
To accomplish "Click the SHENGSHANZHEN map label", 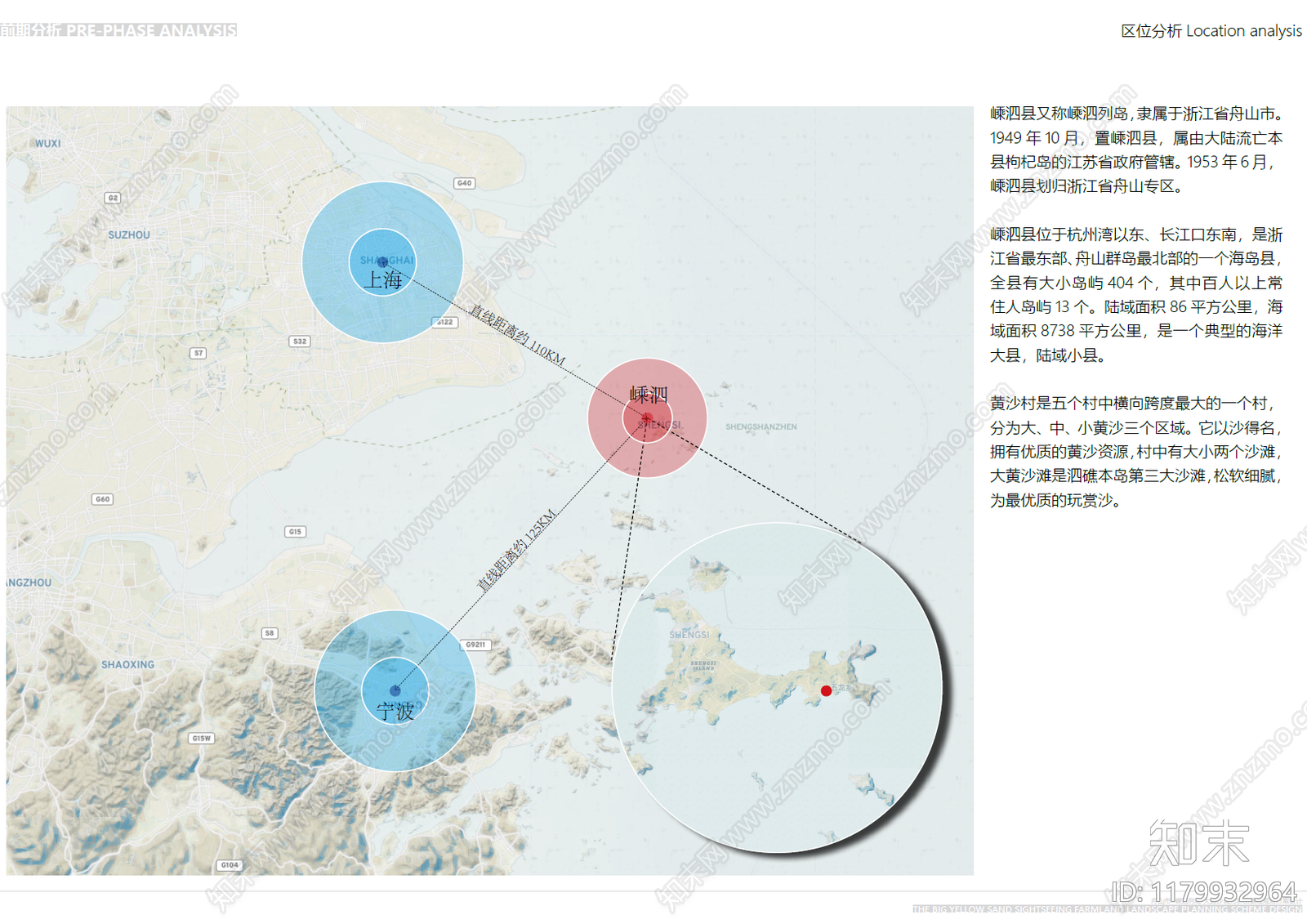I will pos(761,426).
